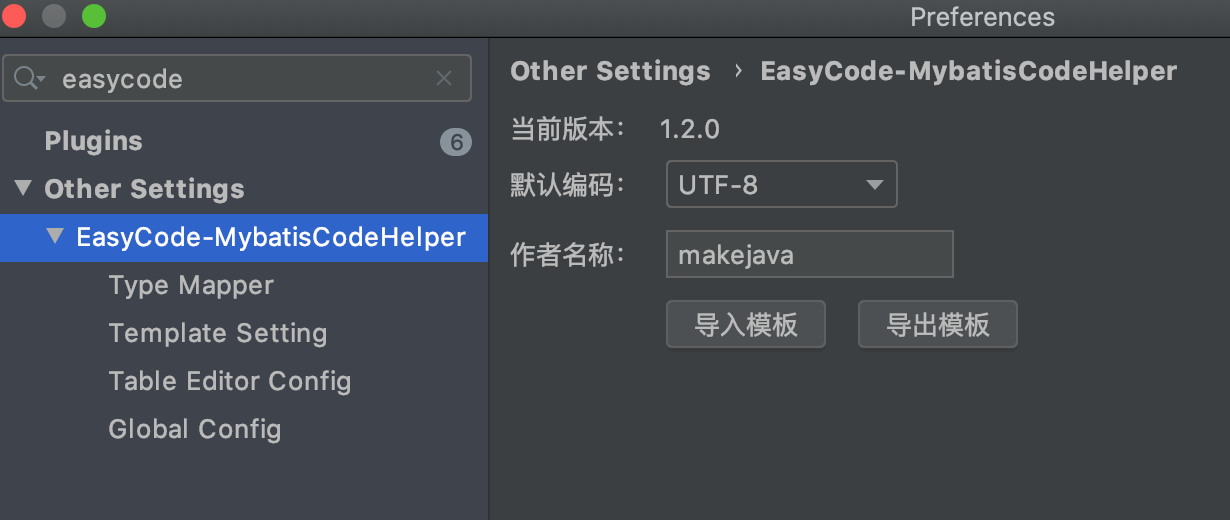This screenshot has width=1230, height=520.
Task: Collapse the EasyCode-MybatisCodeHelper node
Action: pos(55,237)
